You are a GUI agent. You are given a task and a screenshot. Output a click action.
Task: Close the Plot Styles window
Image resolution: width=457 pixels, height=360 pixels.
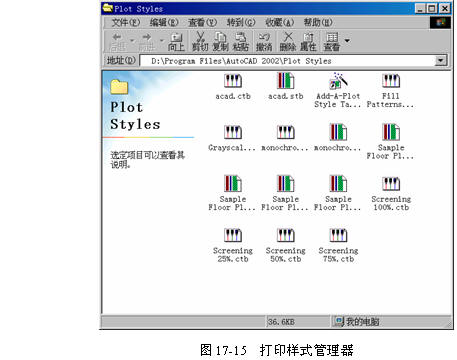tap(445, 8)
